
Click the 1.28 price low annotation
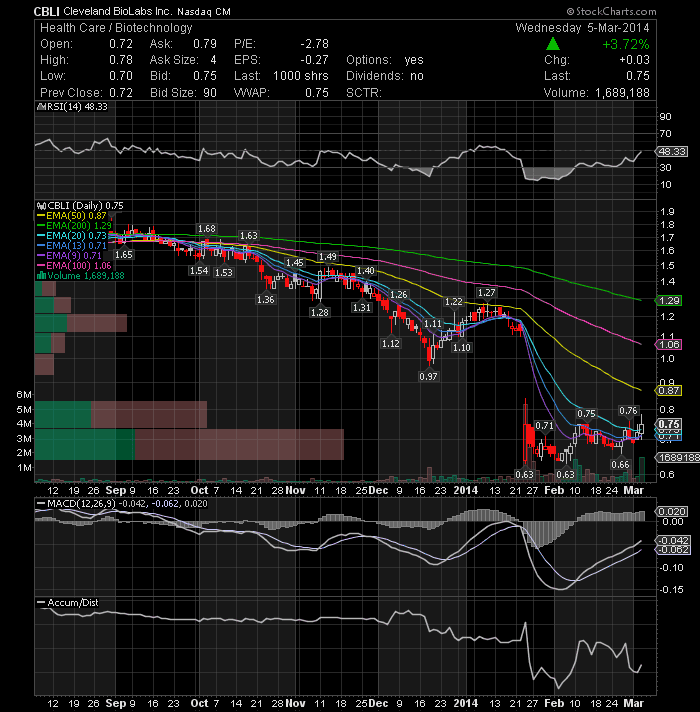click(320, 312)
